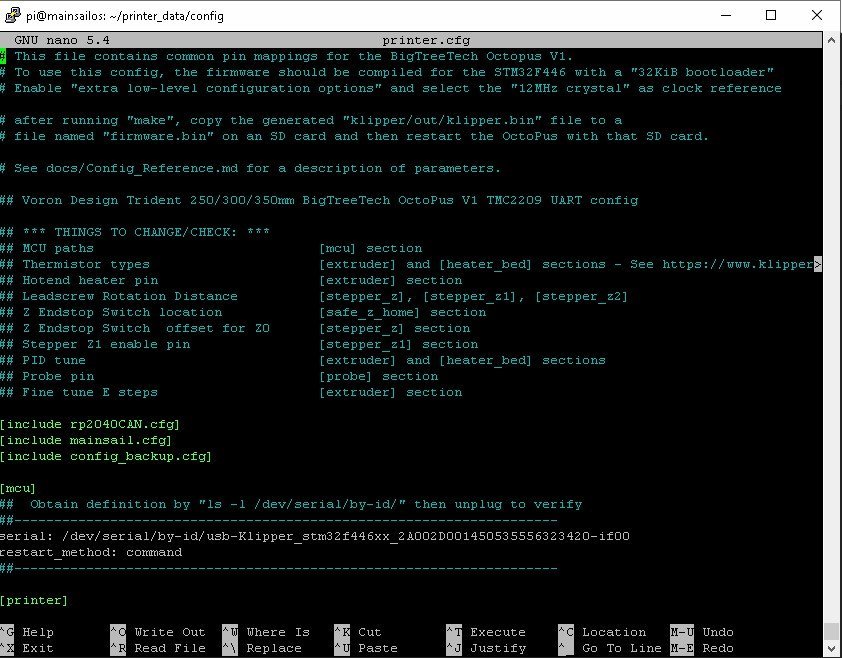
Task: Click the "To use this config" comment line
Action: click(387, 72)
